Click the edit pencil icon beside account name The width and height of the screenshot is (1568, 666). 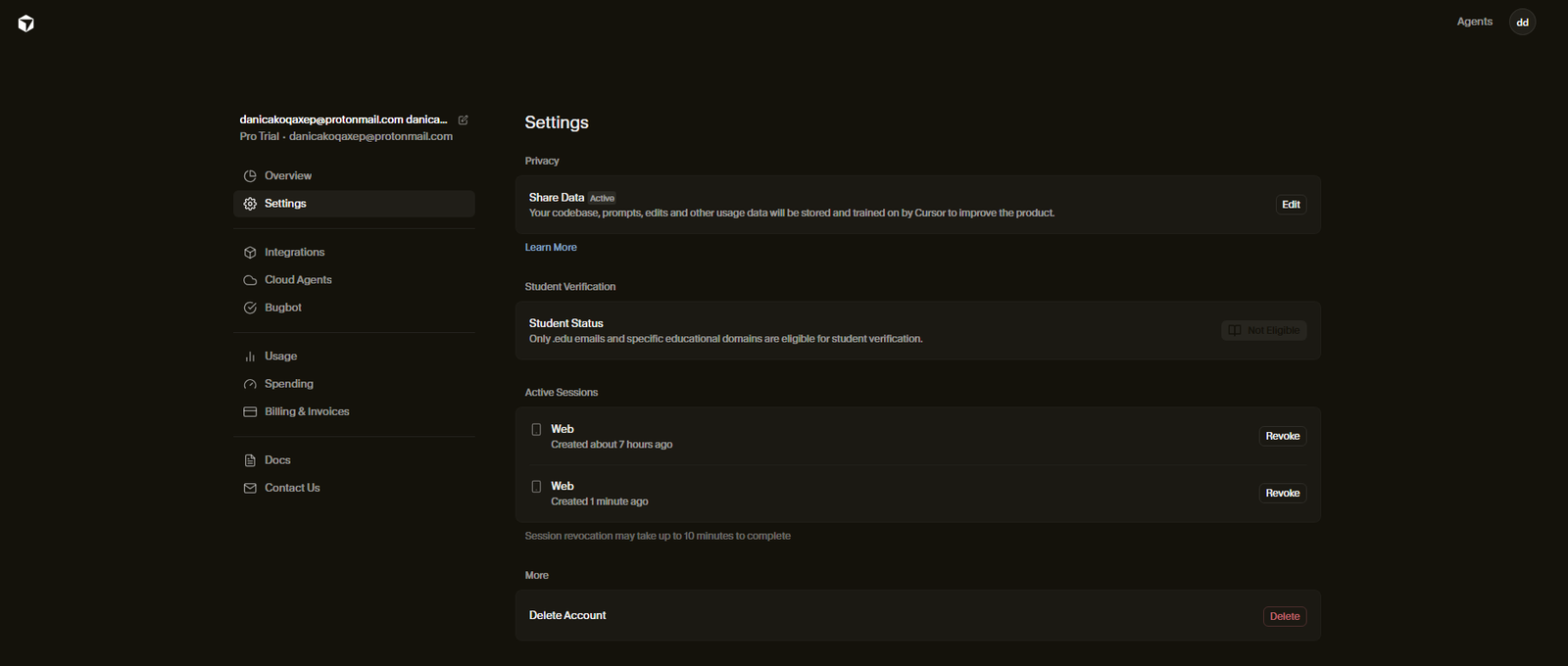(x=464, y=120)
